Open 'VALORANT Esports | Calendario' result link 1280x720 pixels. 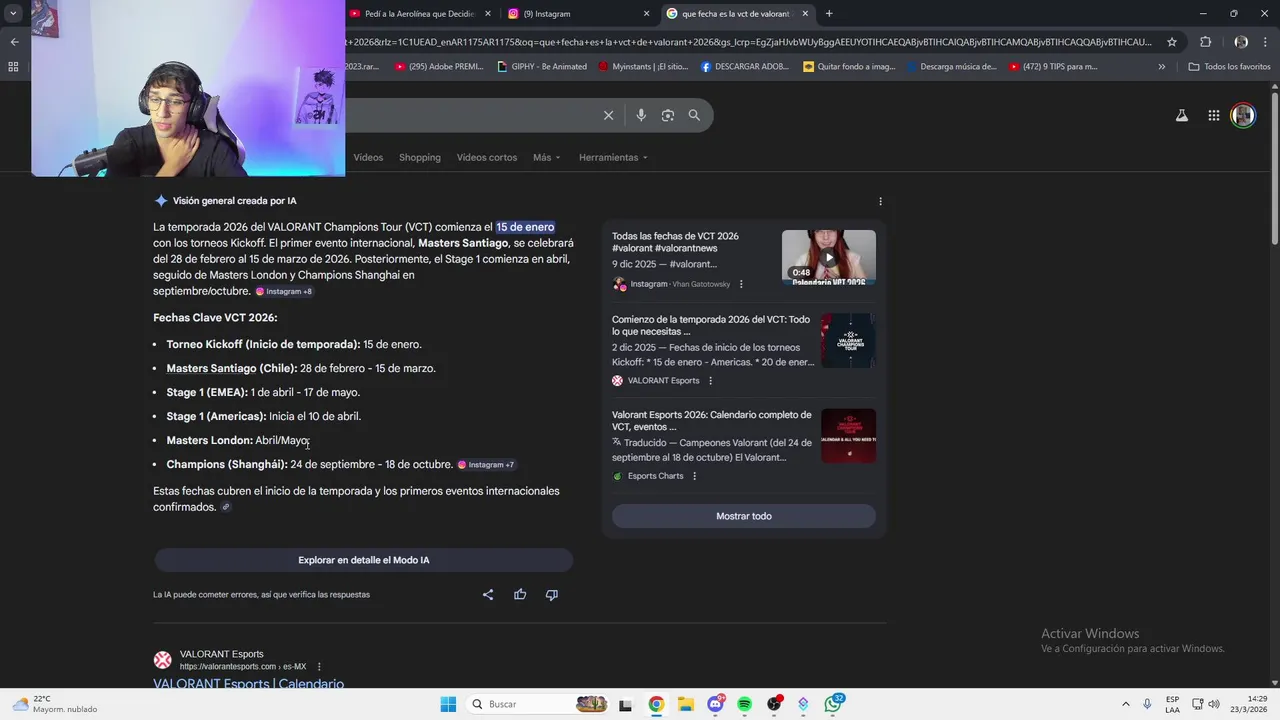coord(248,684)
